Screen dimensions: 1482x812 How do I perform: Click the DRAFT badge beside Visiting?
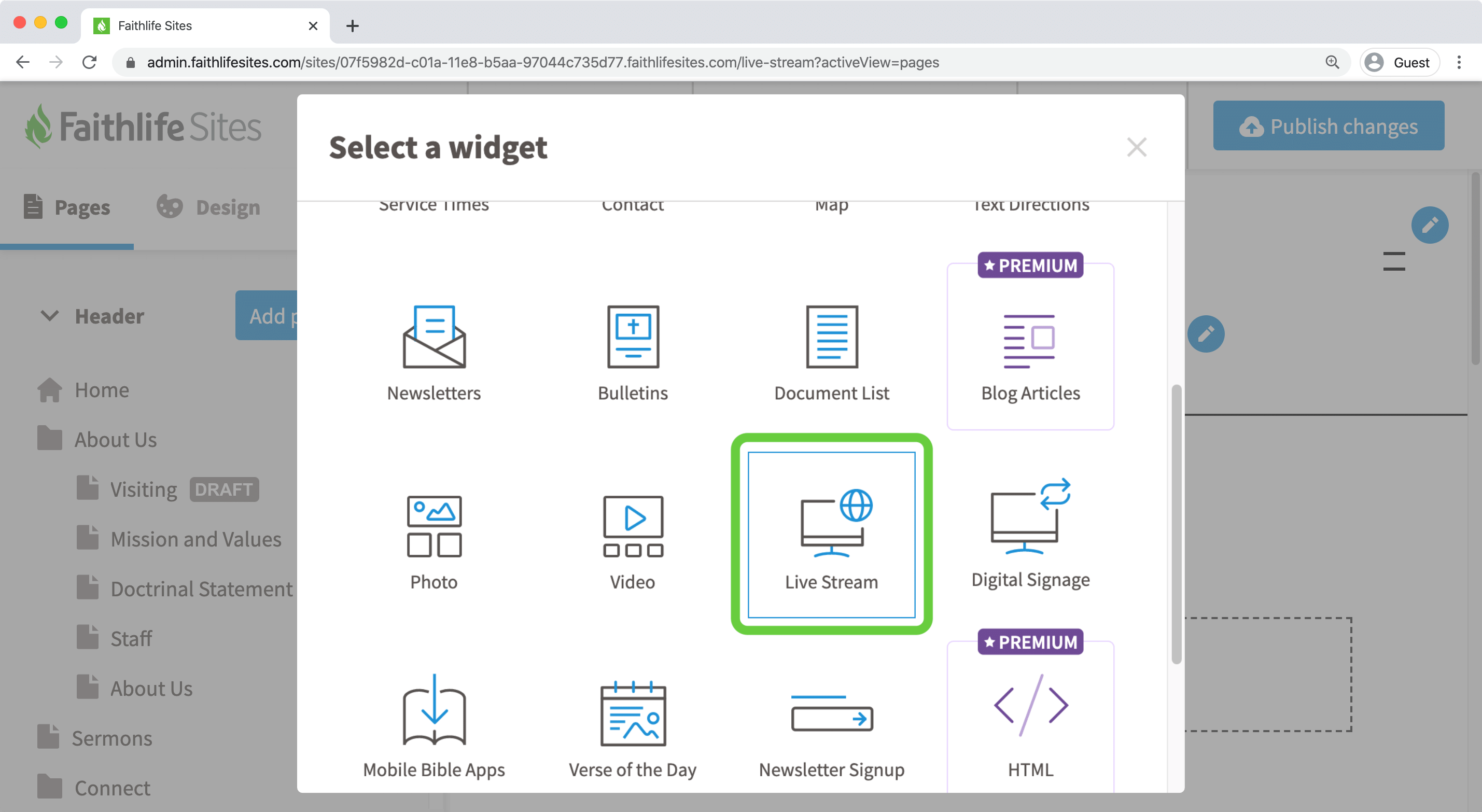(224, 489)
